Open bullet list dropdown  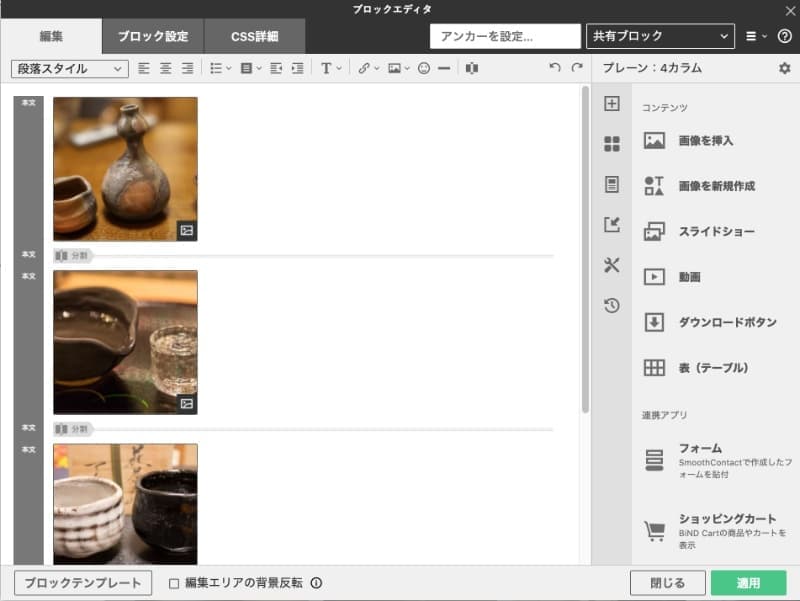220,68
